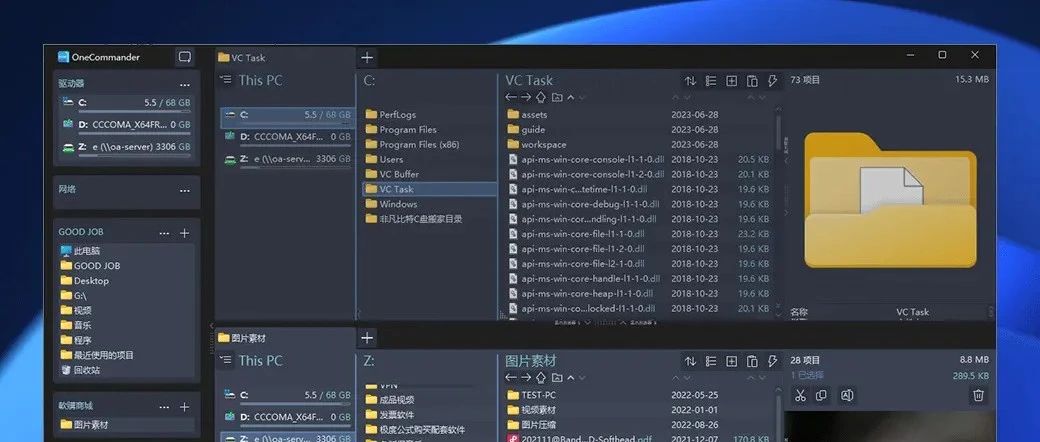The width and height of the screenshot is (1040, 442).
Task: Open 视频 favorite folder
Action: [76, 311]
